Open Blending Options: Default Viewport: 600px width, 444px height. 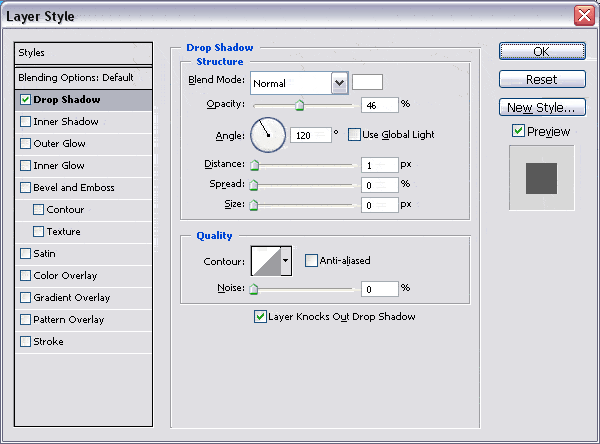click(83, 78)
